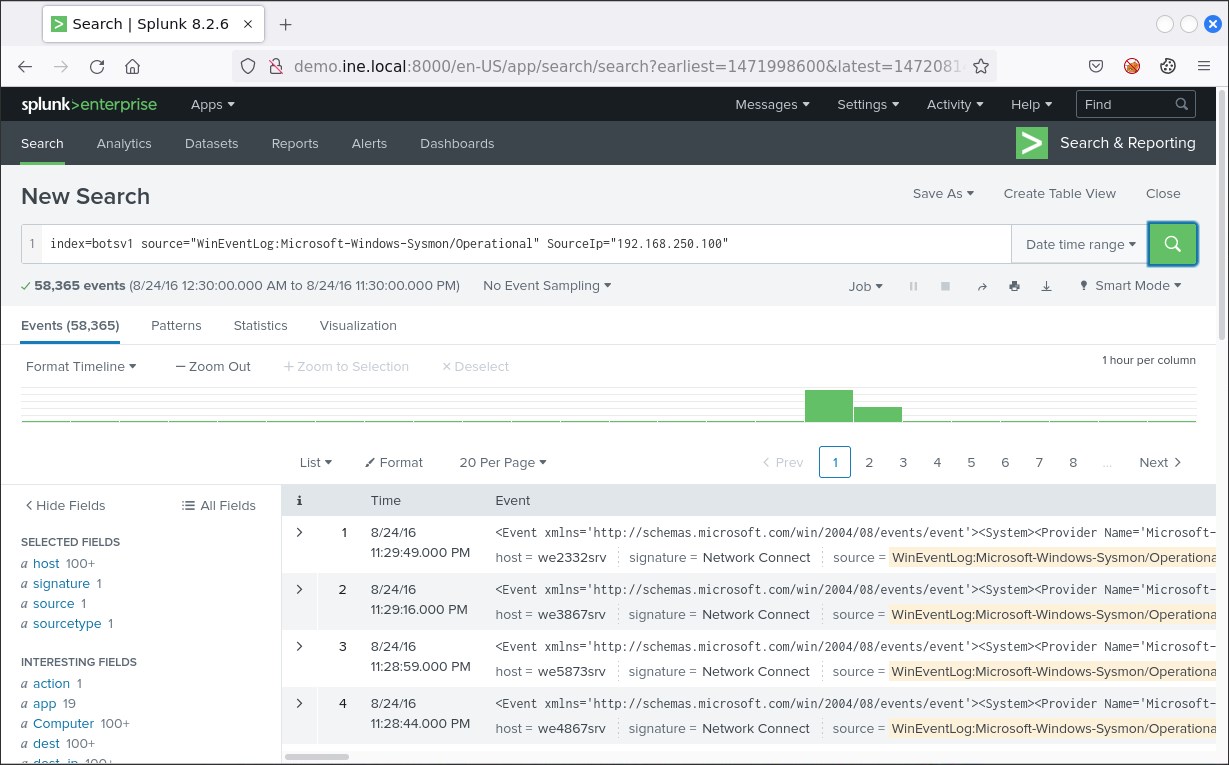Screen dimensions: 1229x765
Task: Print the search results
Action: tap(1014, 286)
